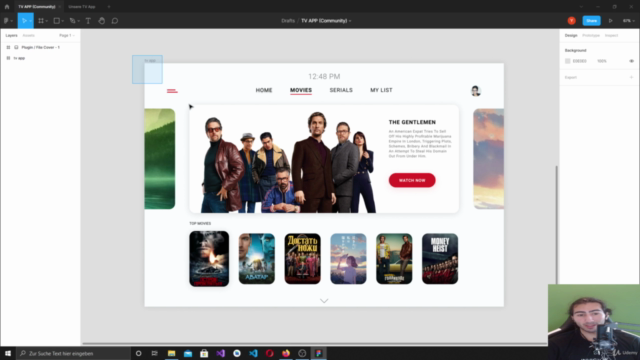
Task: Click the red hamburger menu in design
Action: 172,91
